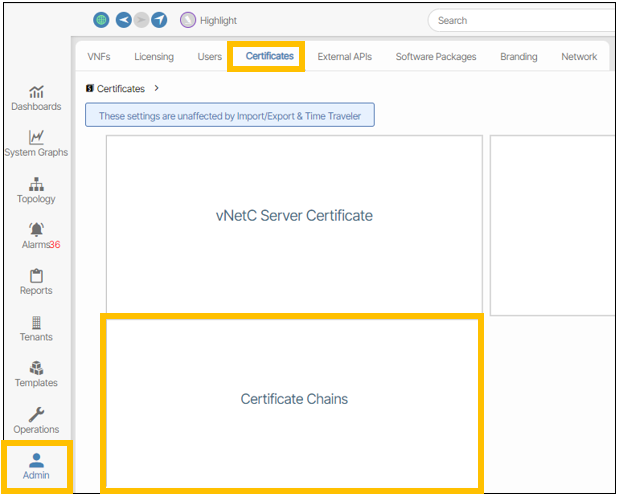Click the globe icon in top toolbar
This screenshot has height=497, width=618.
(101, 20)
